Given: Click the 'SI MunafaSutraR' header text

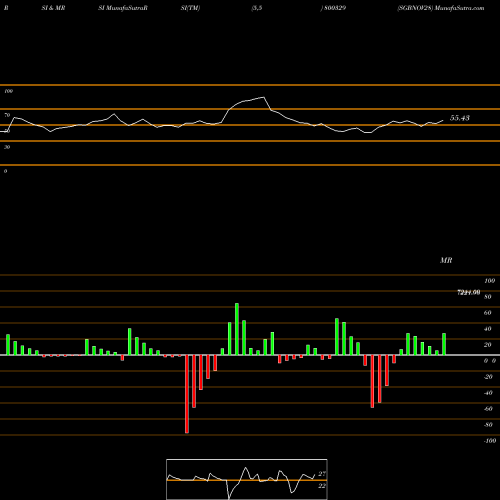Looking at the screenshot, I should coord(123,8).
